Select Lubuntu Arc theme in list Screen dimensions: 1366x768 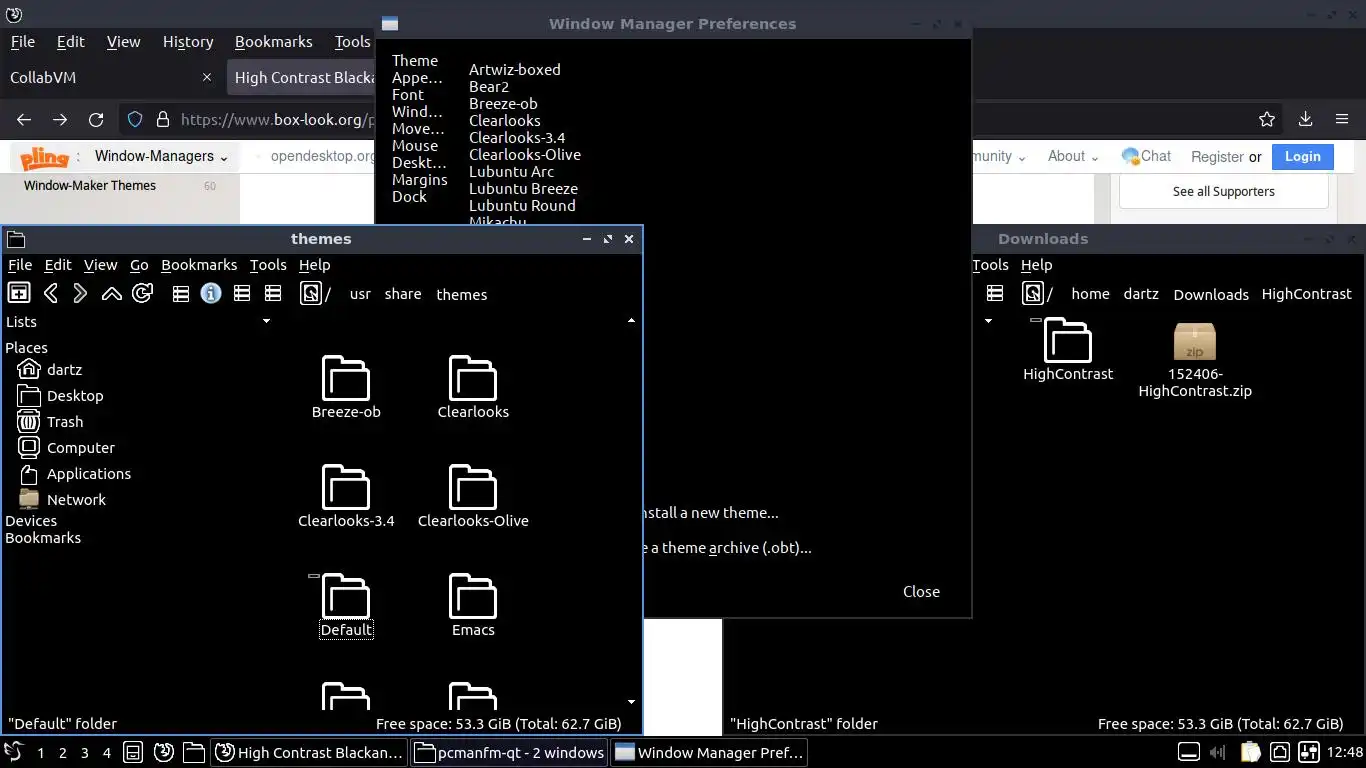(x=511, y=171)
